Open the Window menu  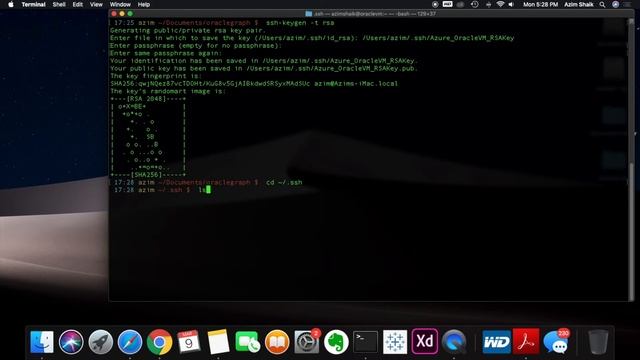coord(120,4)
